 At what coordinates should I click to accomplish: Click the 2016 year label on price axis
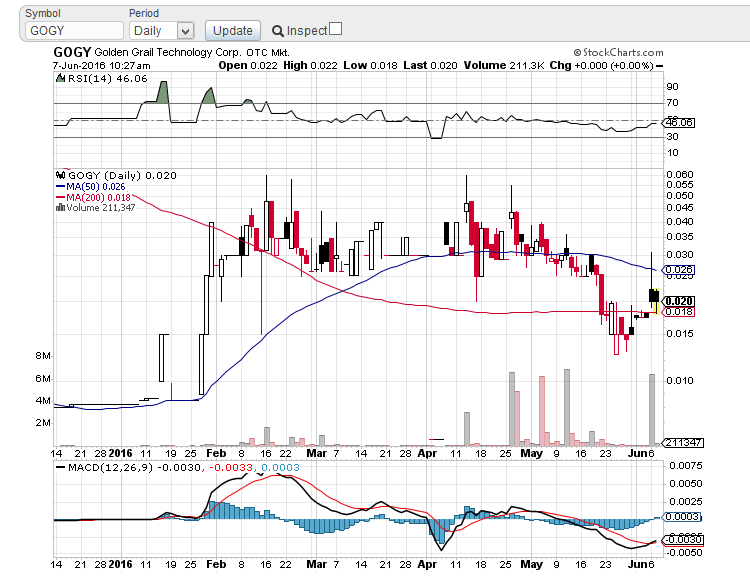(121, 453)
